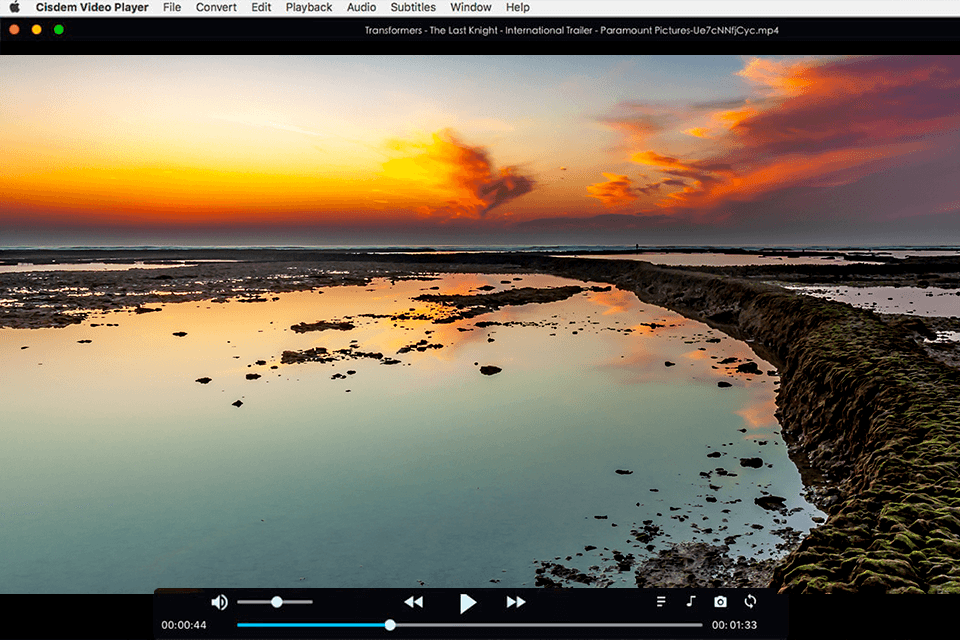The height and width of the screenshot is (640, 960).
Task: Click the elapsed time 00:00:44
Action: (184, 625)
